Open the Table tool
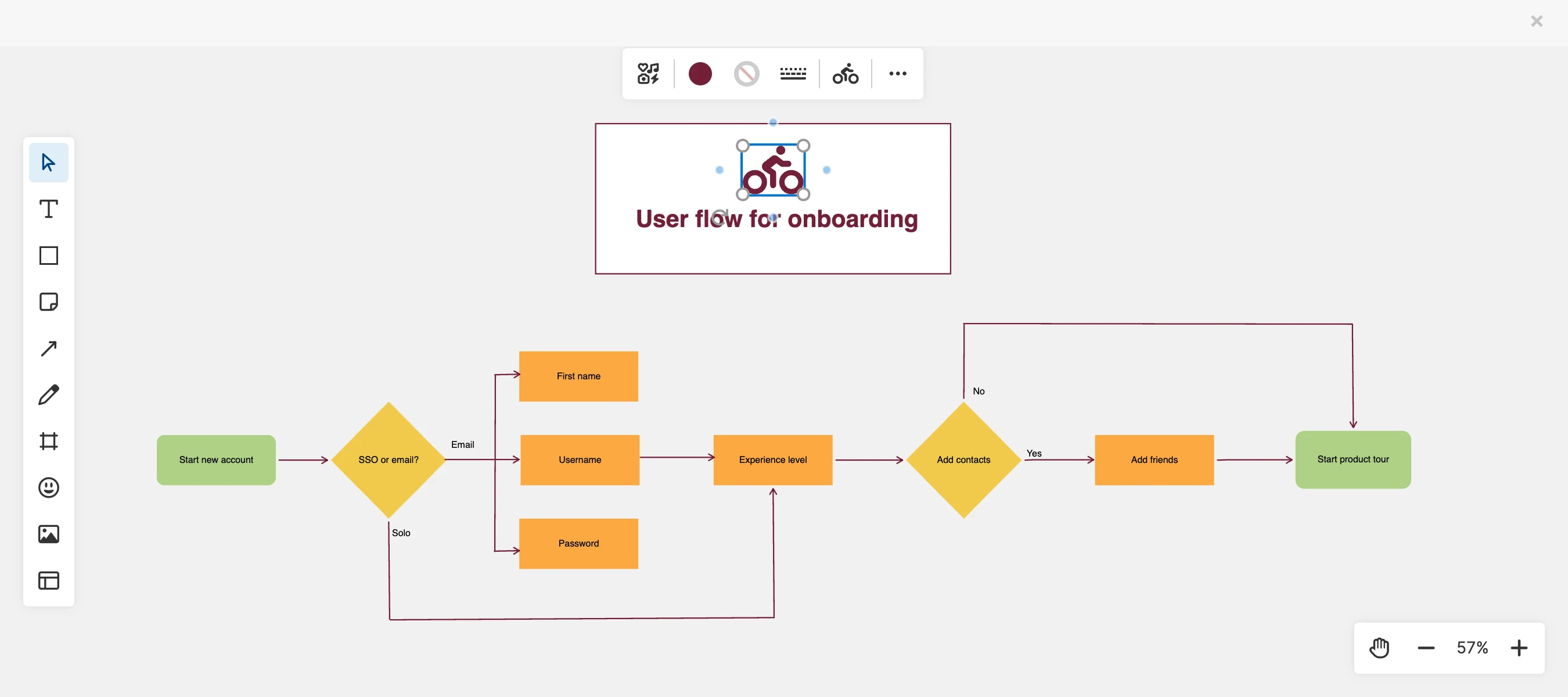 49,580
